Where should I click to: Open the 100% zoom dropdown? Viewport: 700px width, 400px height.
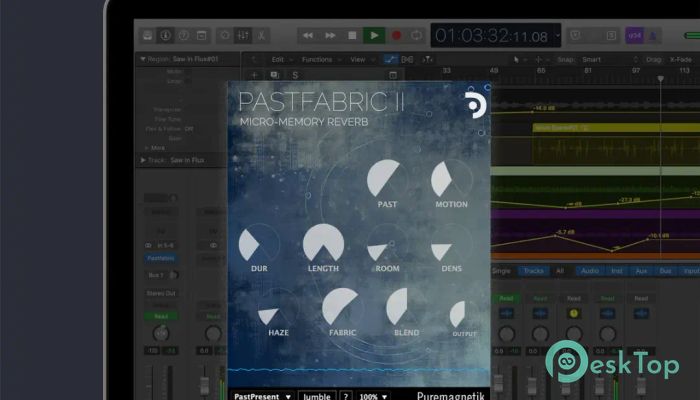pyautogui.click(x=373, y=396)
